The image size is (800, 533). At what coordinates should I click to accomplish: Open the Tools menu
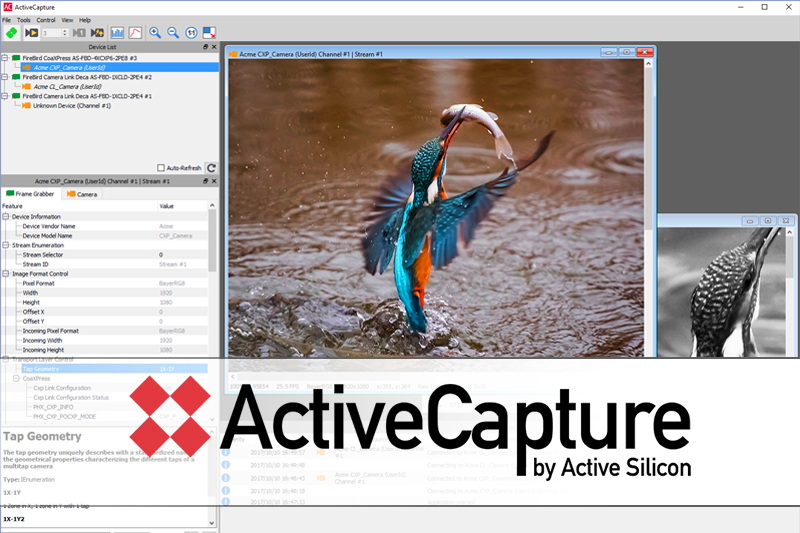click(23, 20)
